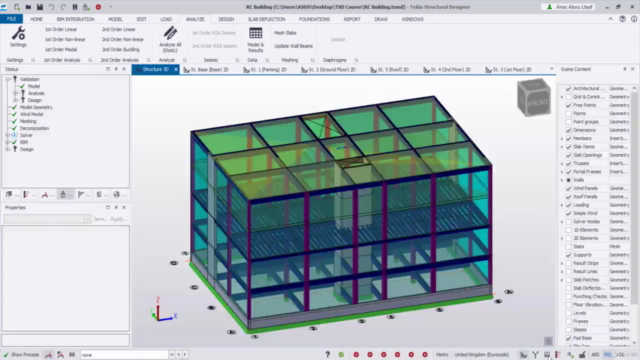
Task: Click the Save icon in quick access toolbar
Action: pyautogui.click(x=40, y=7)
